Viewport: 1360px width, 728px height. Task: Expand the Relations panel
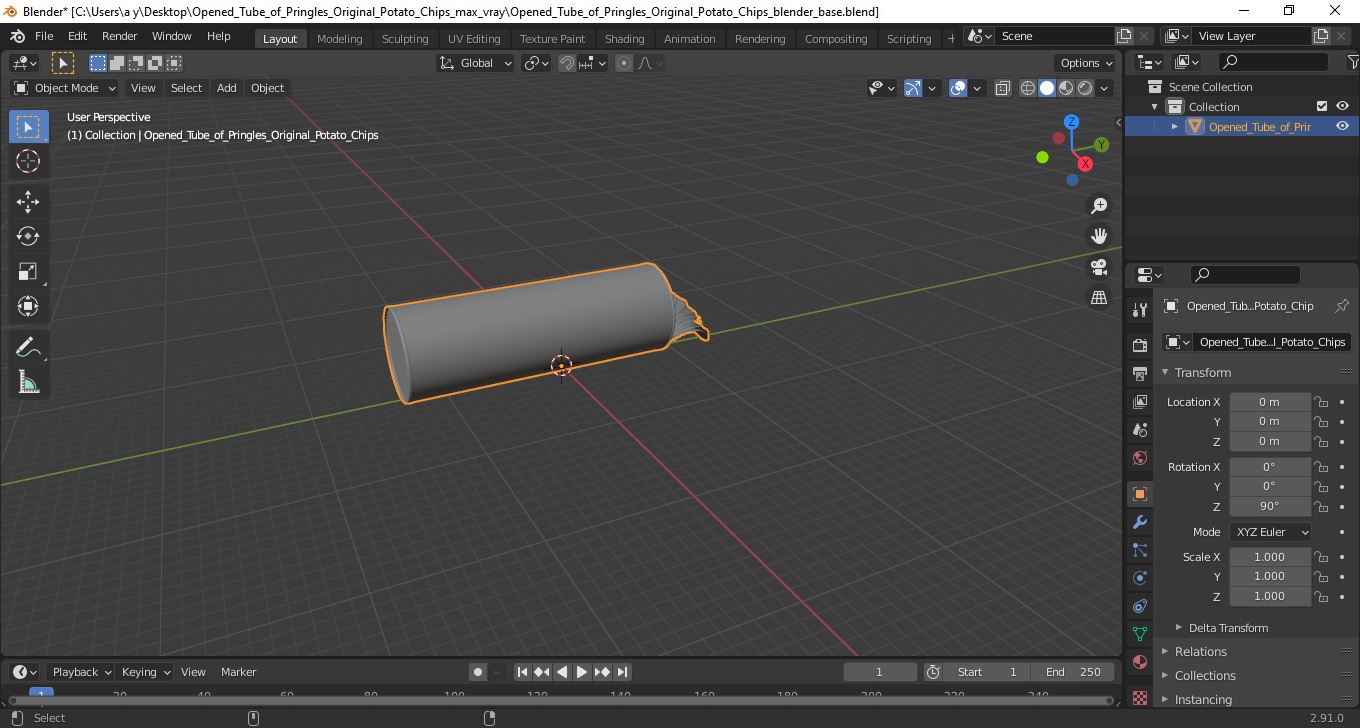tap(1200, 651)
